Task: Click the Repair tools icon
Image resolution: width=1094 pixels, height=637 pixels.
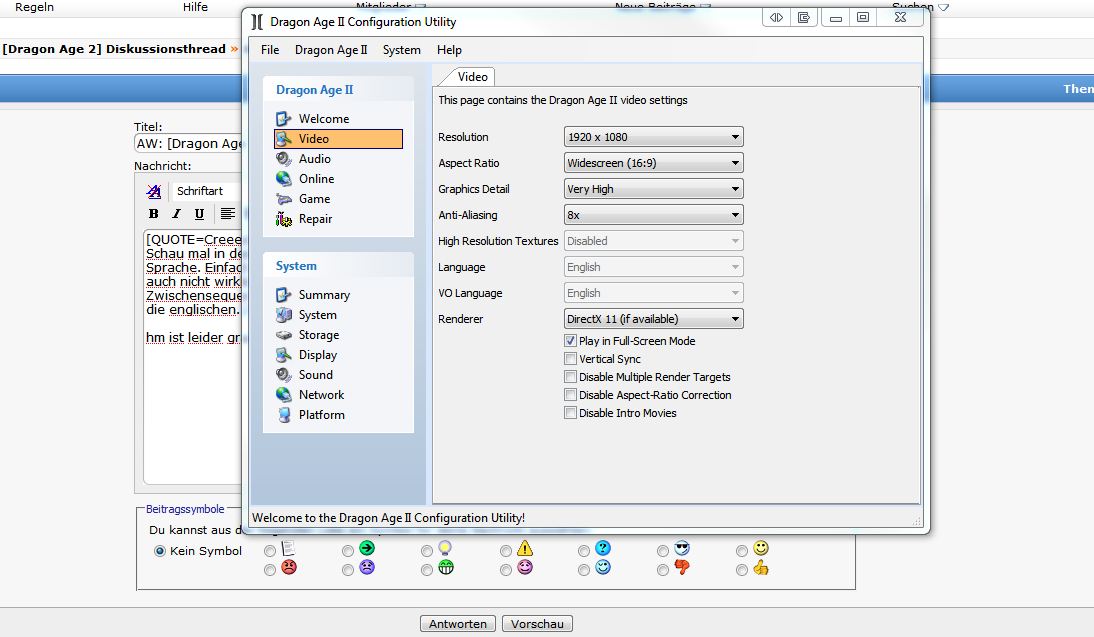Action: [283, 219]
